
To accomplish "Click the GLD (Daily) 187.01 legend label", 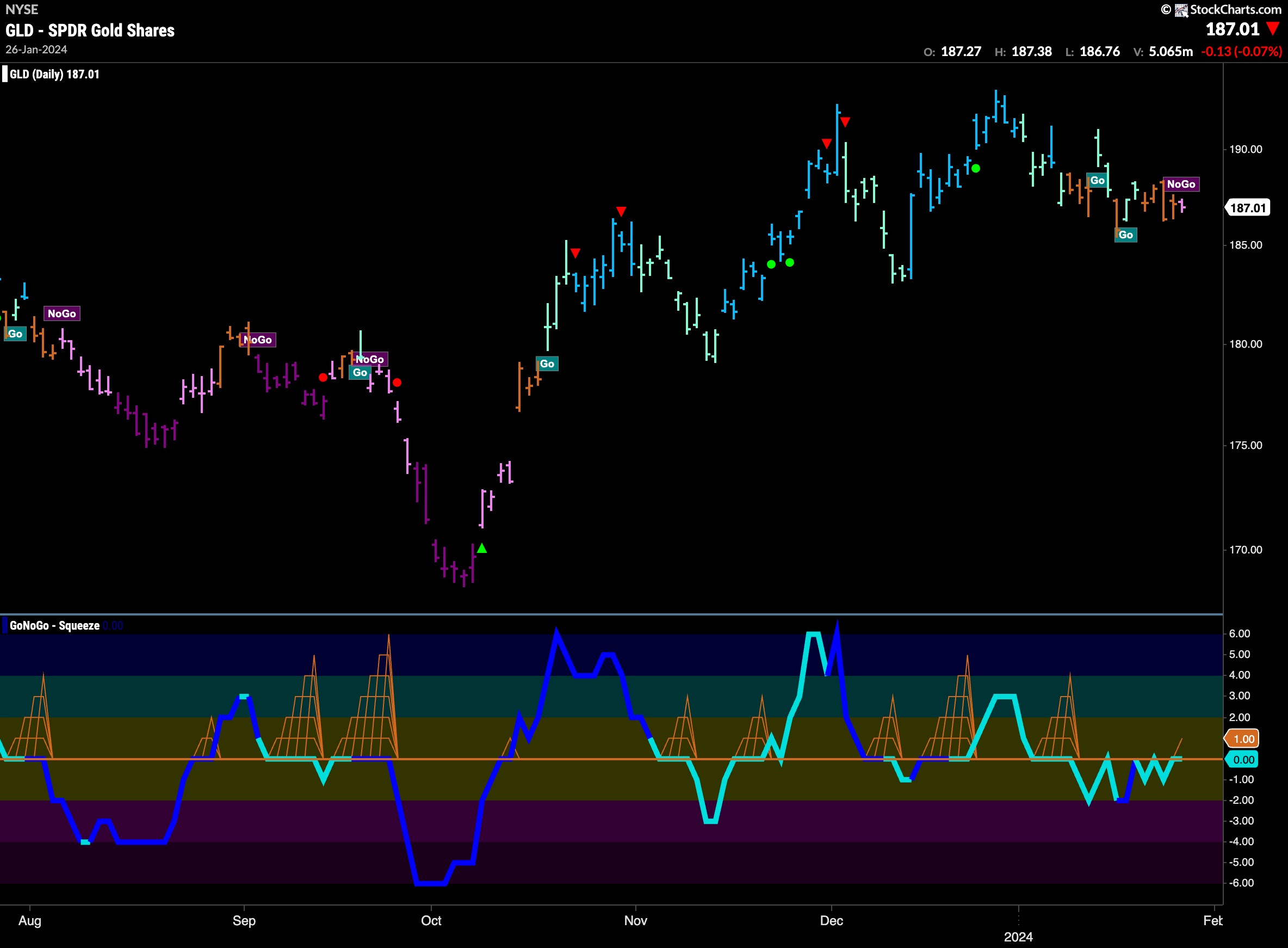I will (x=54, y=75).
